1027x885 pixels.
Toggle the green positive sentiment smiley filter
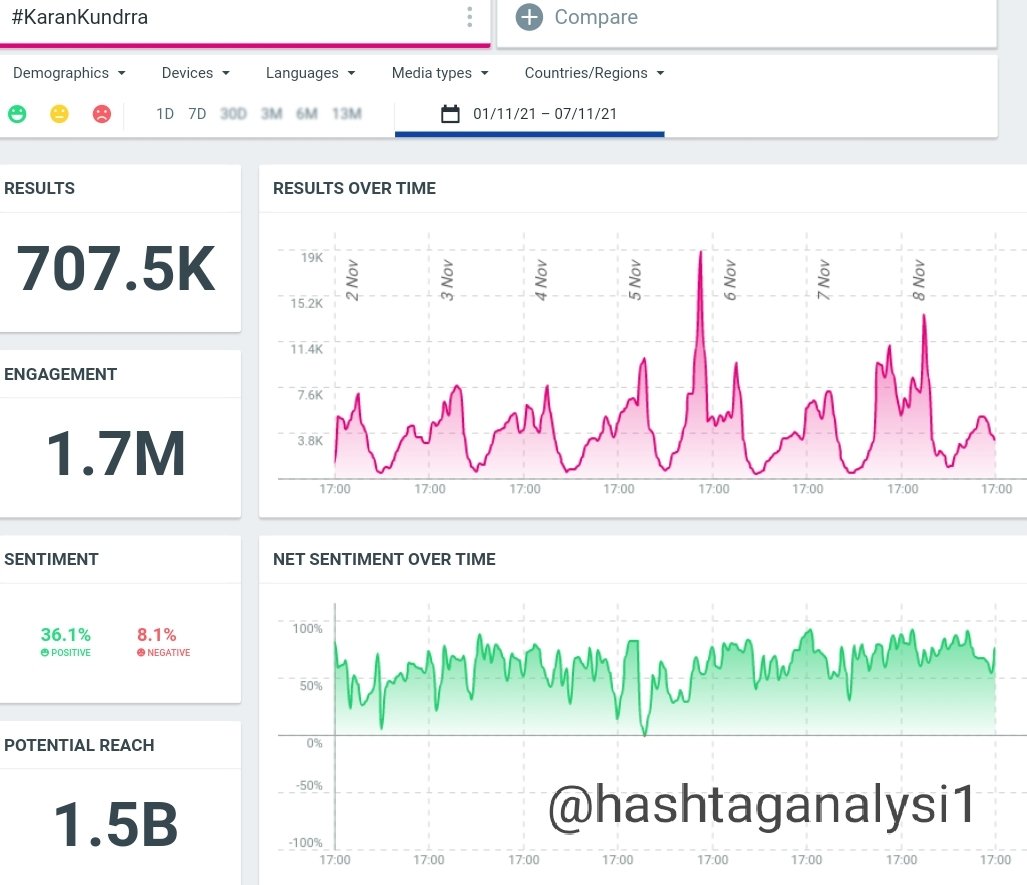pos(17,114)
